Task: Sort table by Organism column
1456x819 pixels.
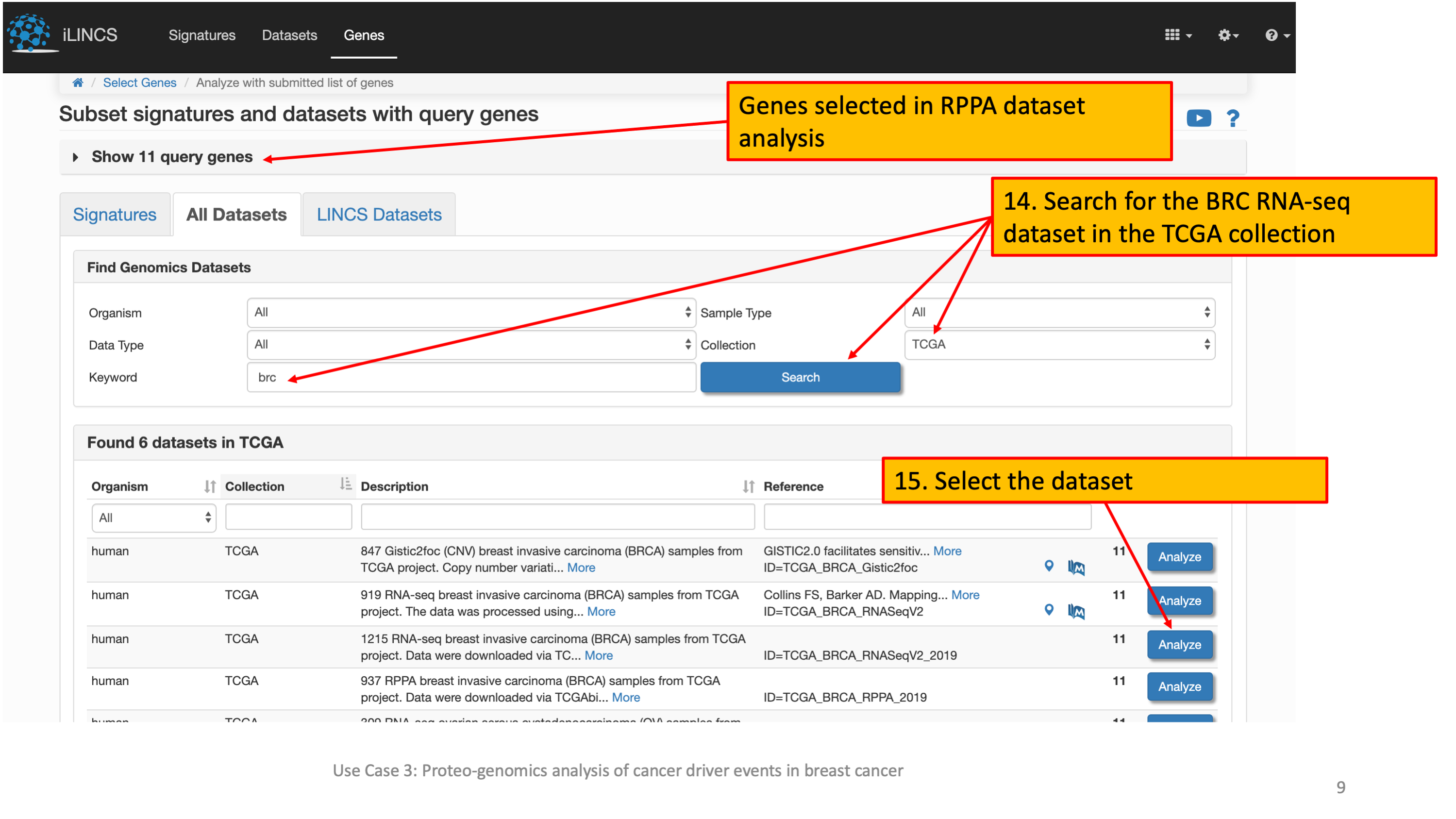Action: 210,486
